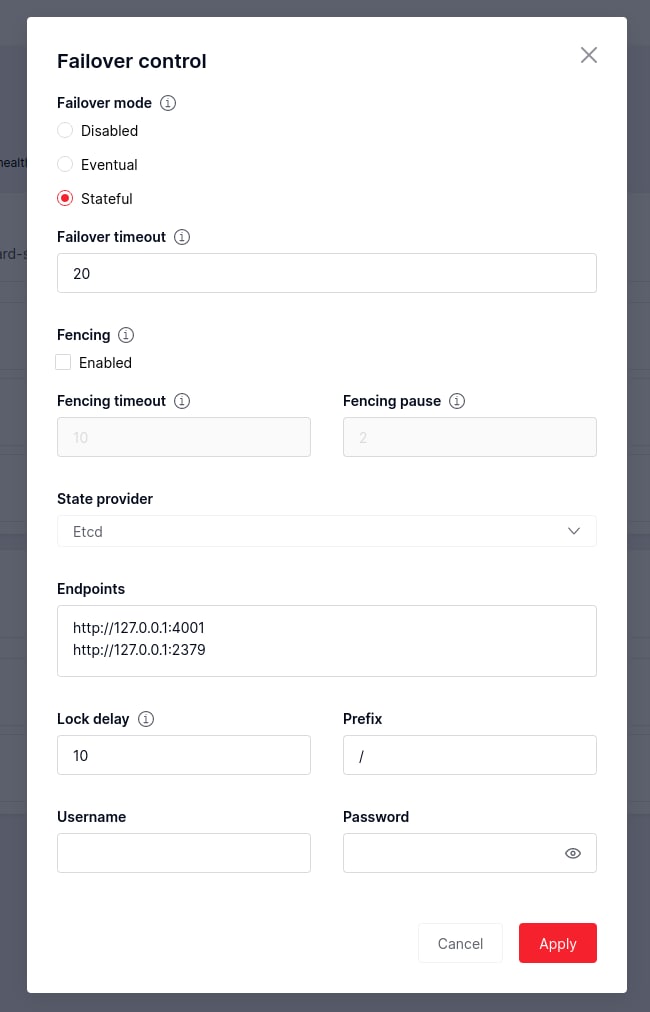Close the Failover control dialog
Viewport: 650px width, 1012px height.
(x=589, y=55)
